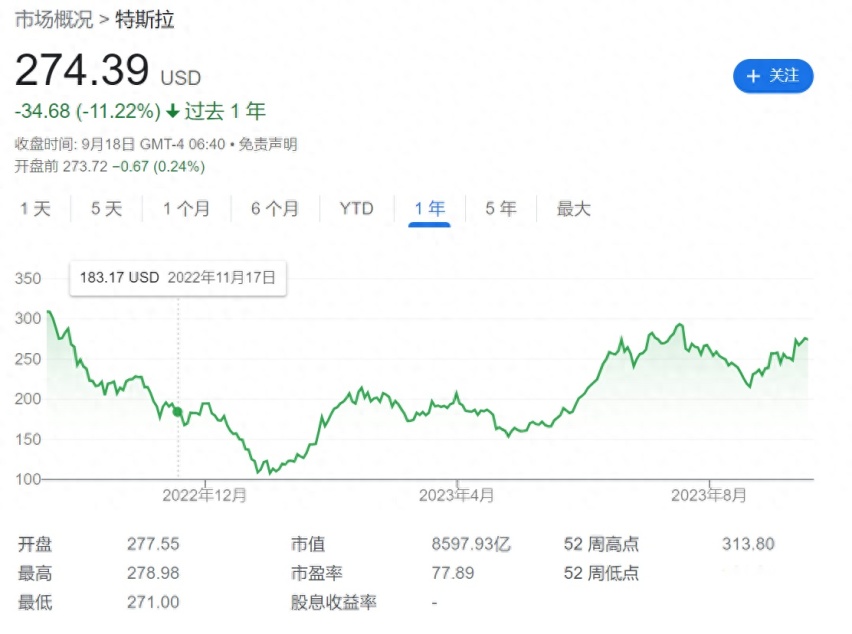Select the 1 年 range tab
Image resolution: width=852 pixels, height=634 pixels.
(430, 209)
